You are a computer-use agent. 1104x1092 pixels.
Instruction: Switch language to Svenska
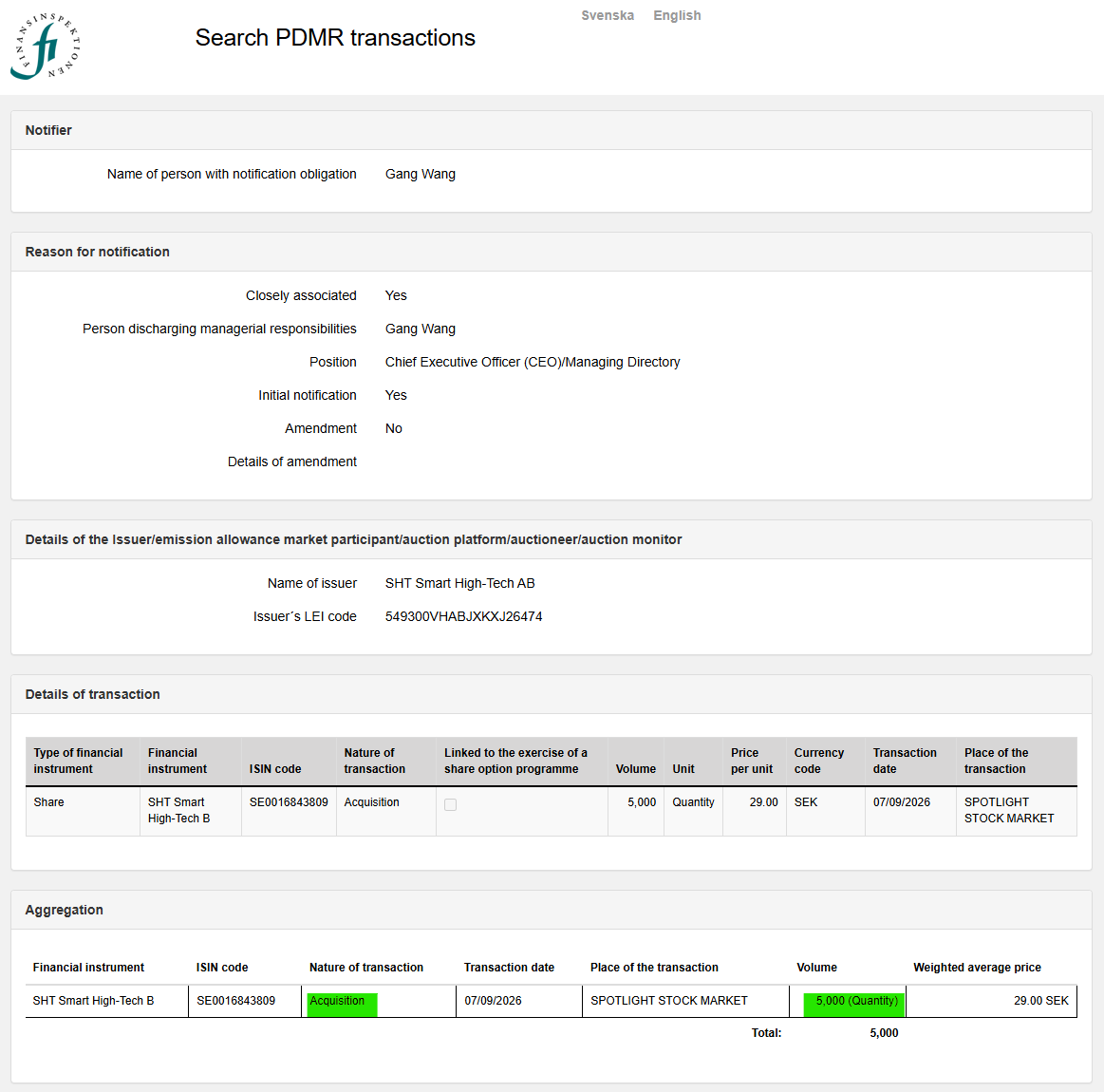coord(607,15)
